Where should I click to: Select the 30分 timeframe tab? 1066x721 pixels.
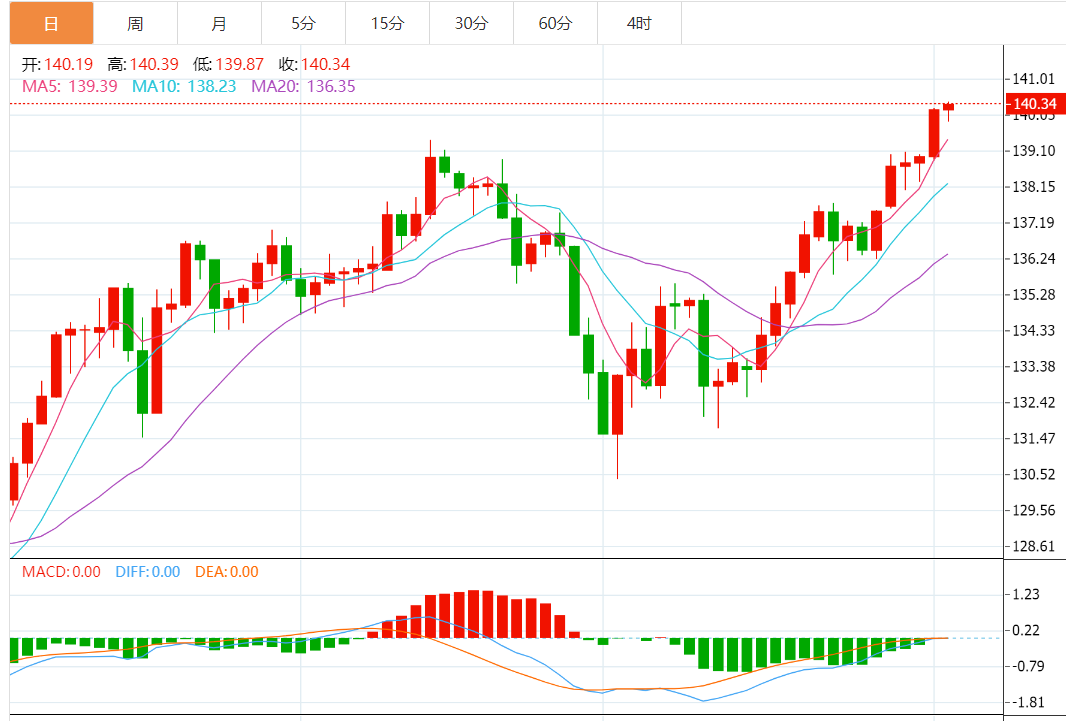pyautogui.click(x=471, y=23)
